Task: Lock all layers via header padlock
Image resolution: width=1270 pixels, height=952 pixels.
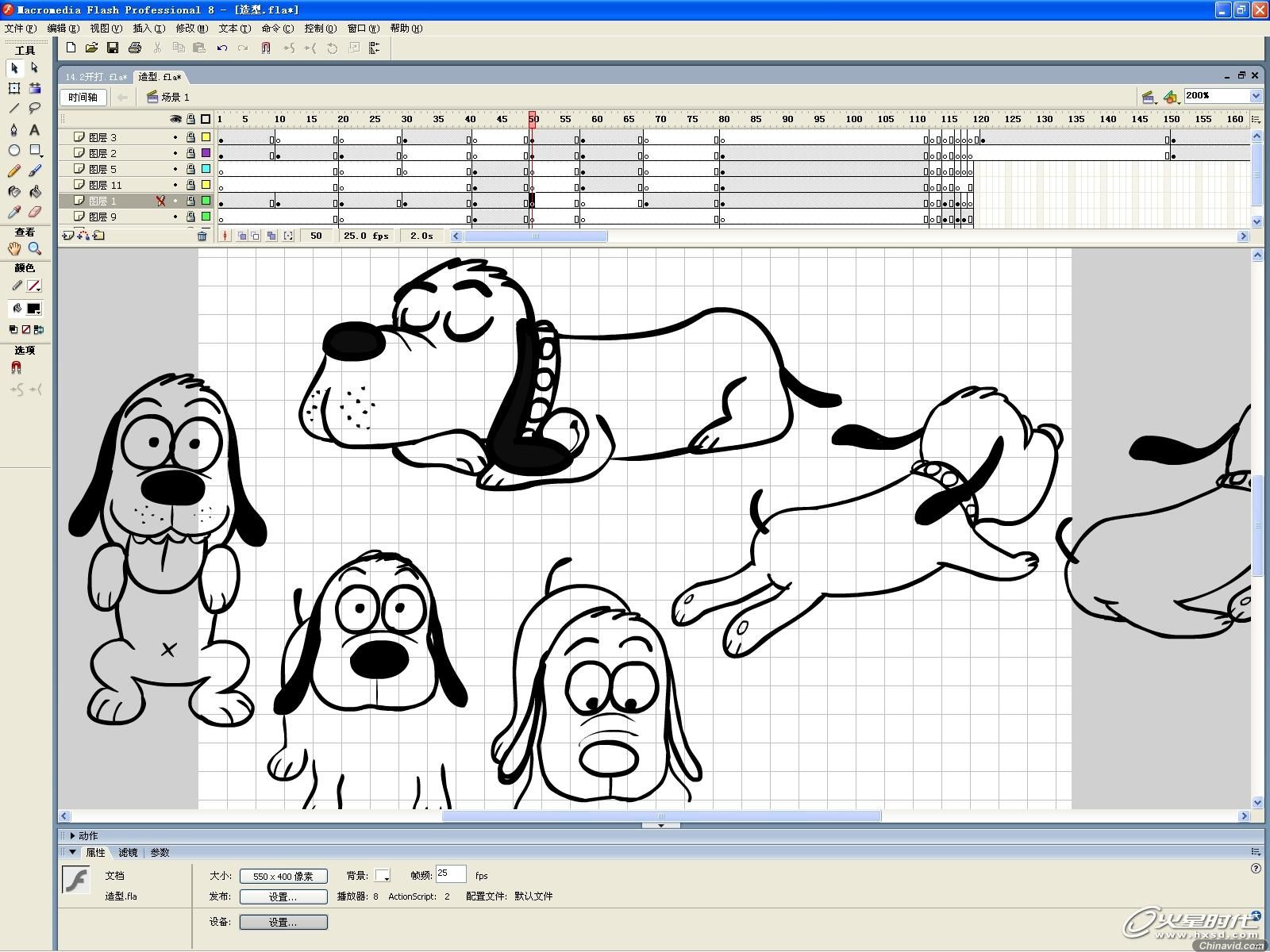Action: click(x=190, y=119)
